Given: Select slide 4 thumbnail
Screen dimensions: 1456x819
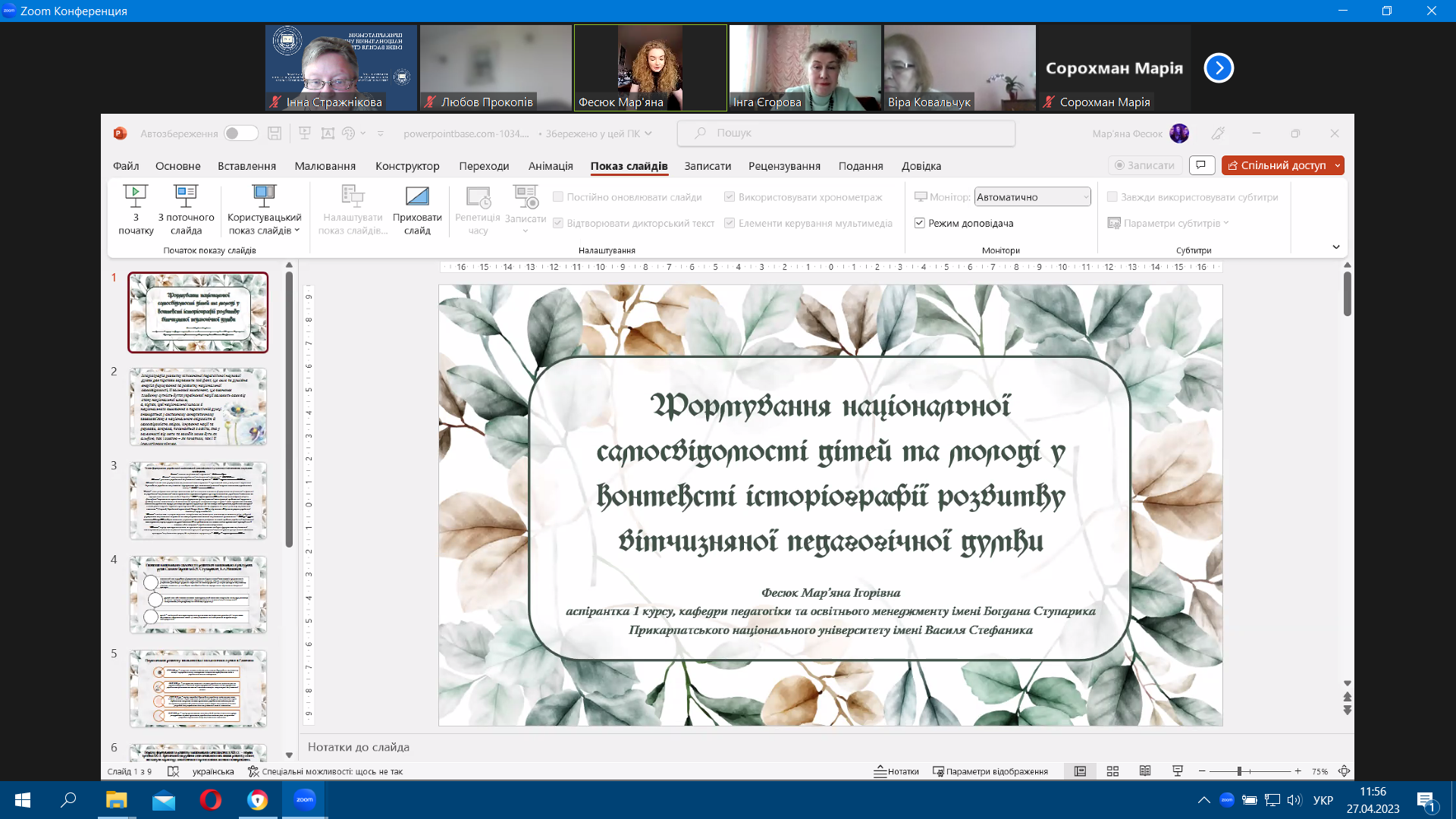Looking at the screenshot, I should (198, 595).
